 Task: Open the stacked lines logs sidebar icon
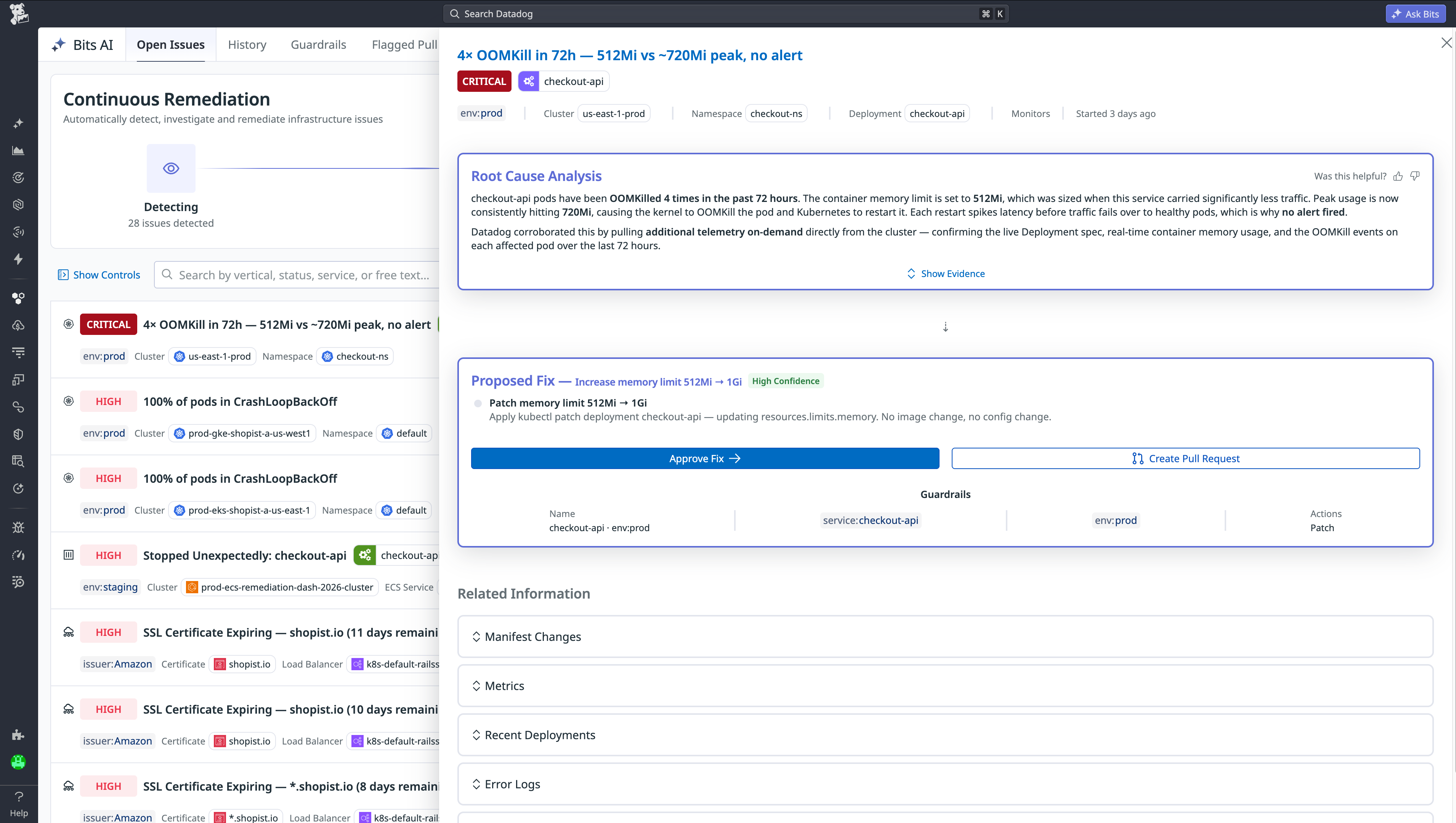[18, 352]
